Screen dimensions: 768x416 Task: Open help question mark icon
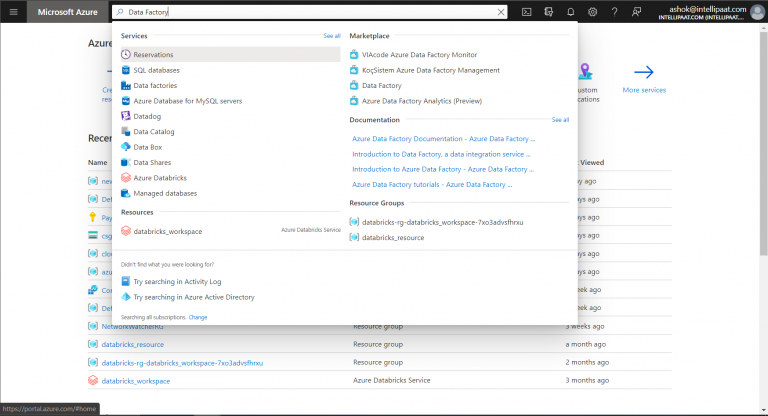(614, 12)
